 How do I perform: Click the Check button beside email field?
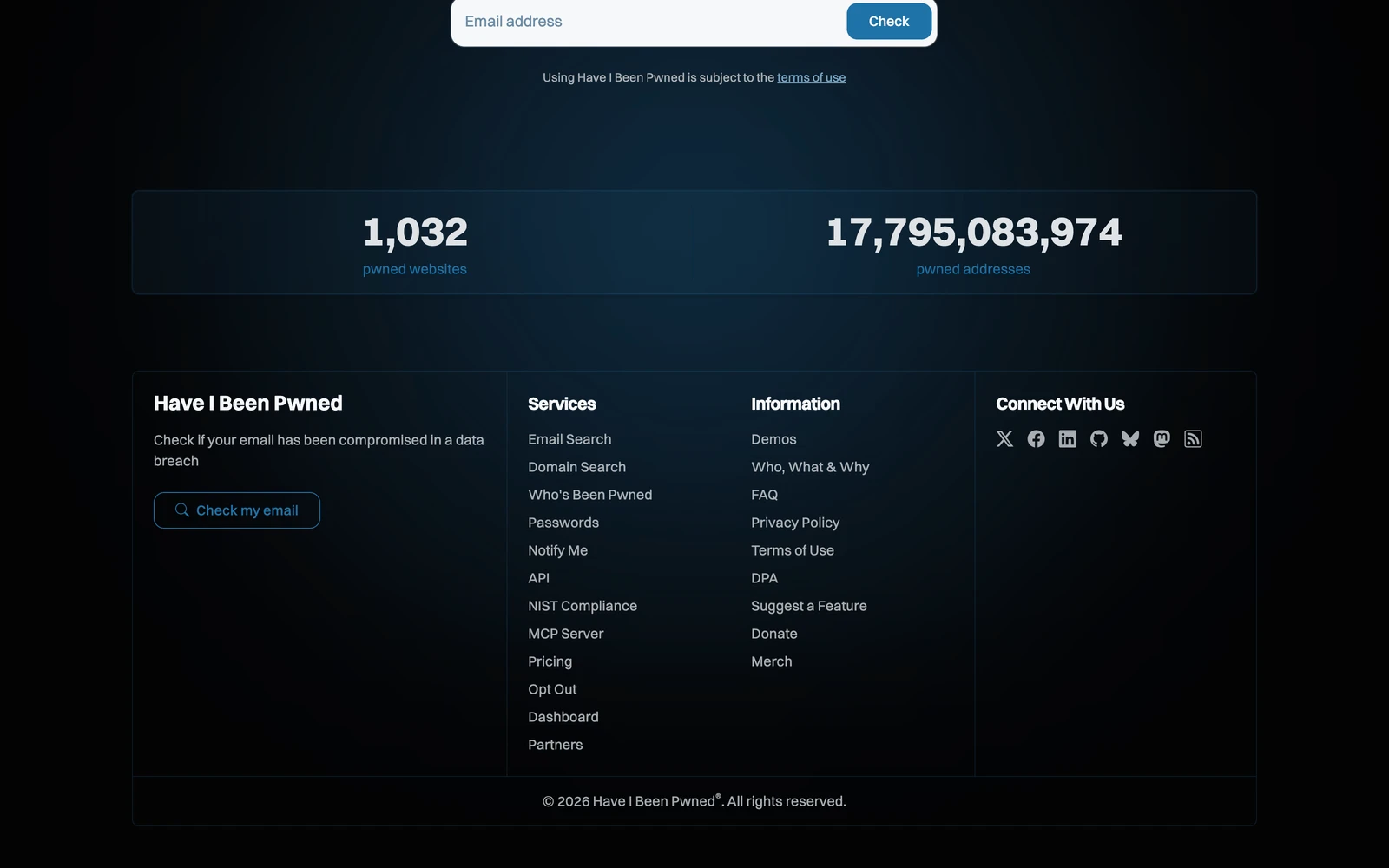(889, 22)
